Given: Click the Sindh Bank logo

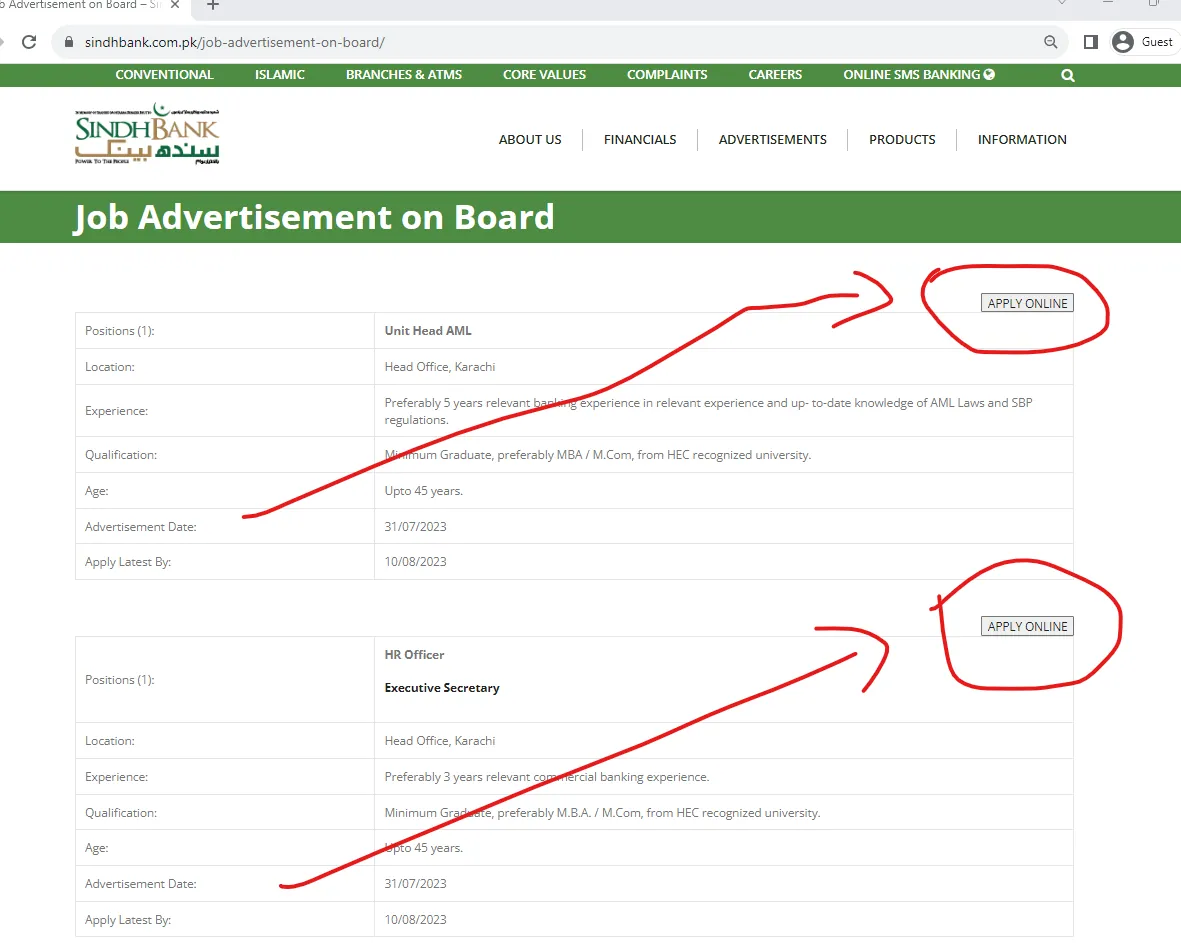Looking at the screenshot, I should click(x=147, y=134).
